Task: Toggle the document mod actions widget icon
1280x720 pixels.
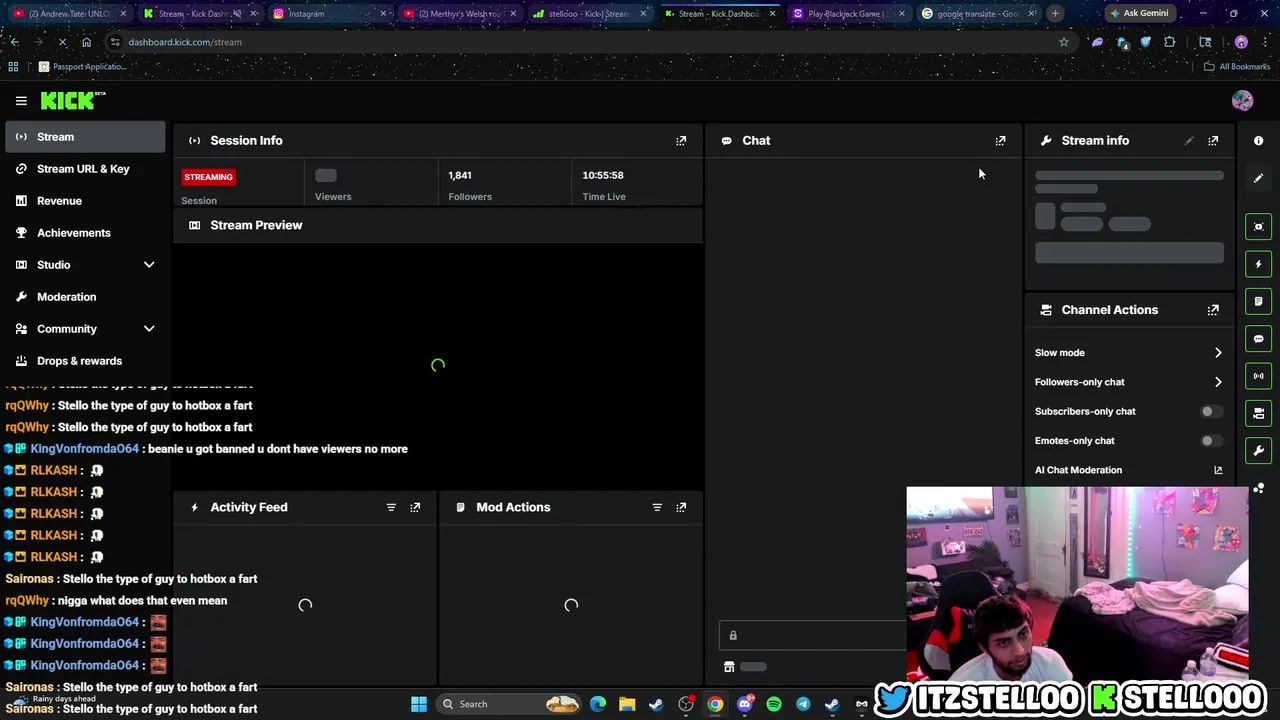Action: 1259,301
